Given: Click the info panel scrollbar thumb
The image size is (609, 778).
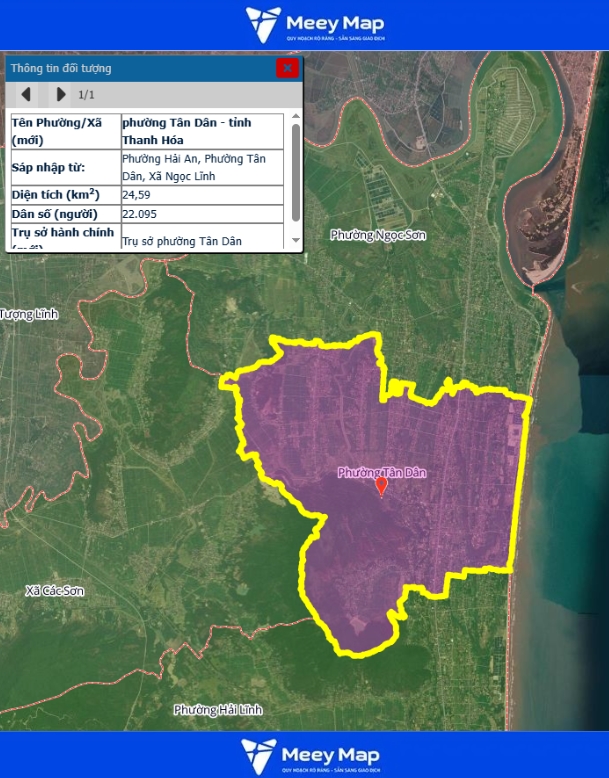Looking at the screenshot, I should 295,172.
